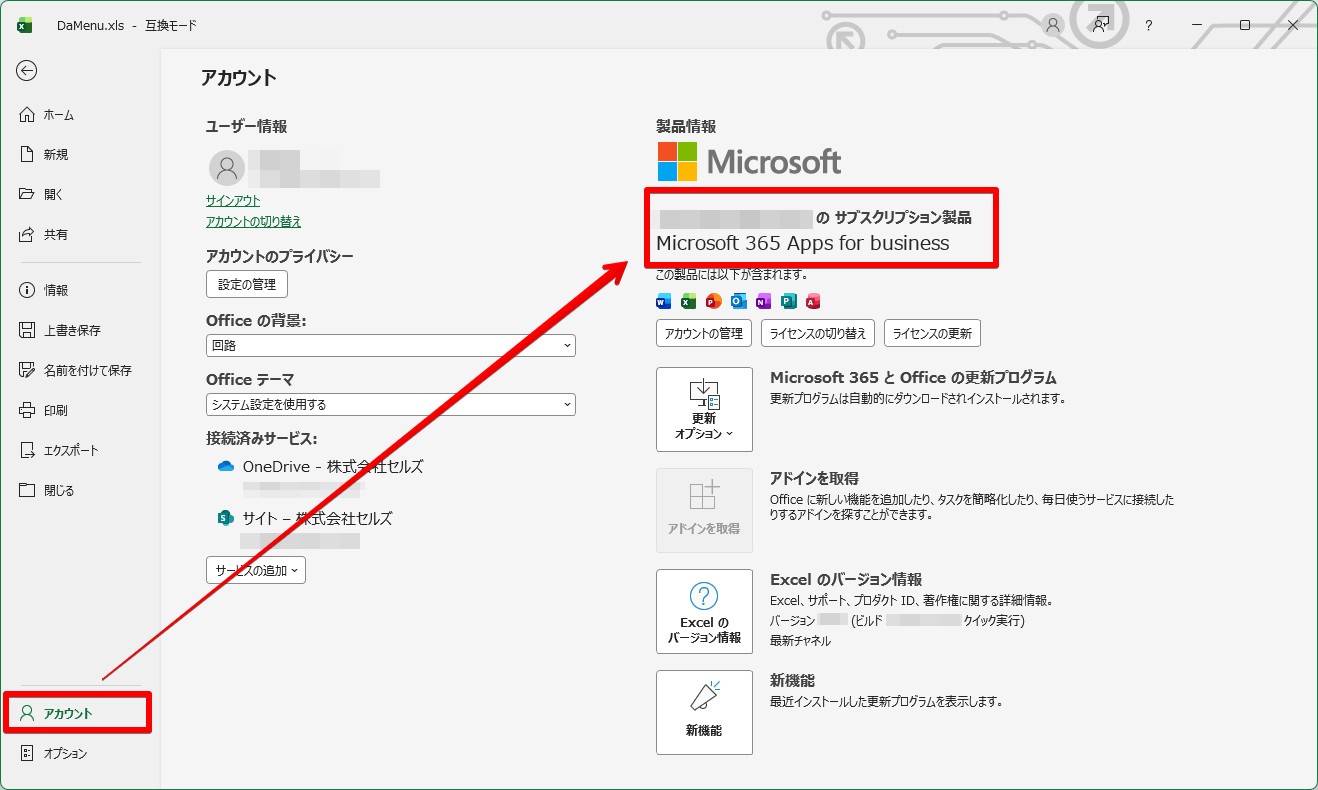The width and height of the screenshot is (1318, 790).
Task: Open the 開く (Open) page
Action: point(42,195)
